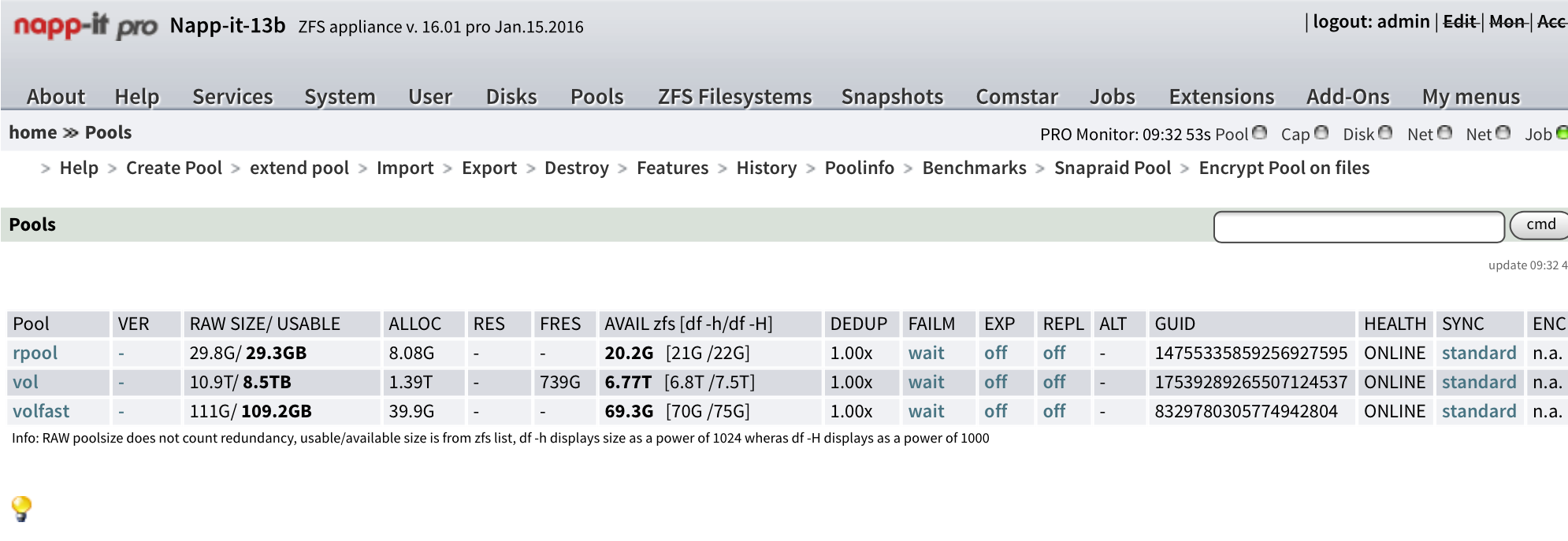
Task: Open the Comstar menu
Action: pyautogui.click(x=1016, y=96)
